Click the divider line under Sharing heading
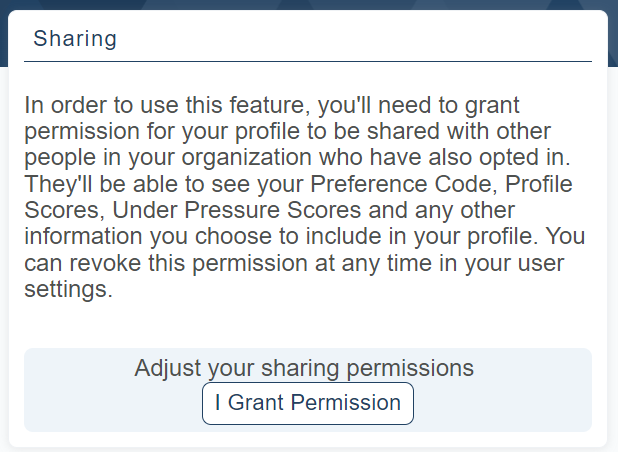618x452 pixels. point(308,62)
